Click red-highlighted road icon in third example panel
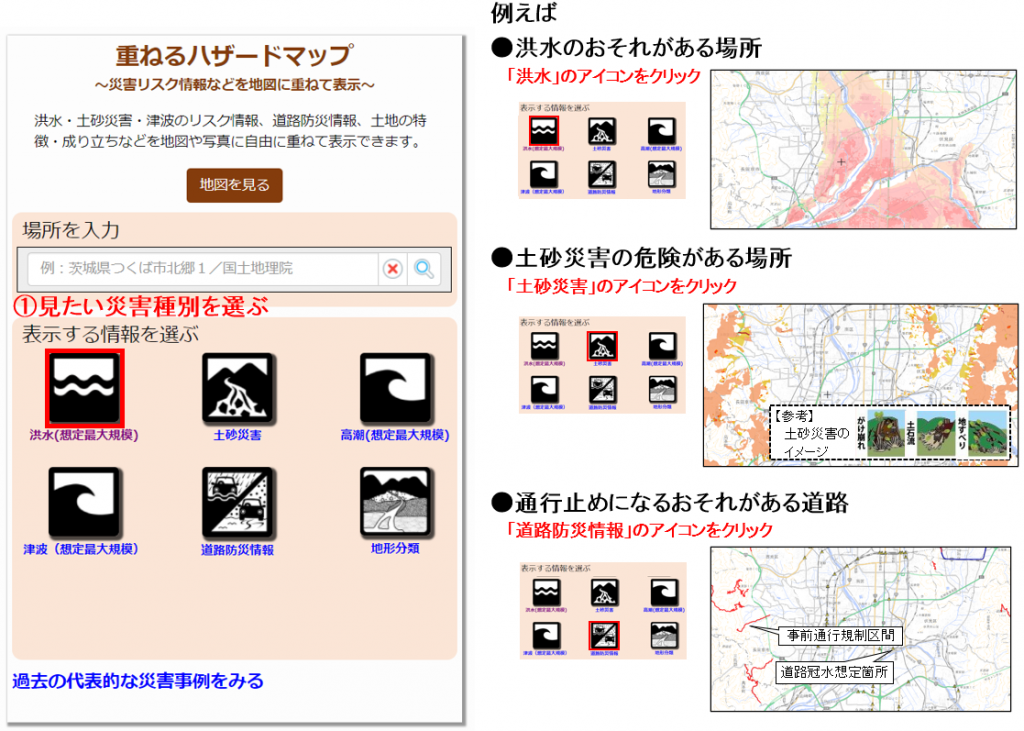This screenshot has height=731, width=1024. click(x=603, y=634)
